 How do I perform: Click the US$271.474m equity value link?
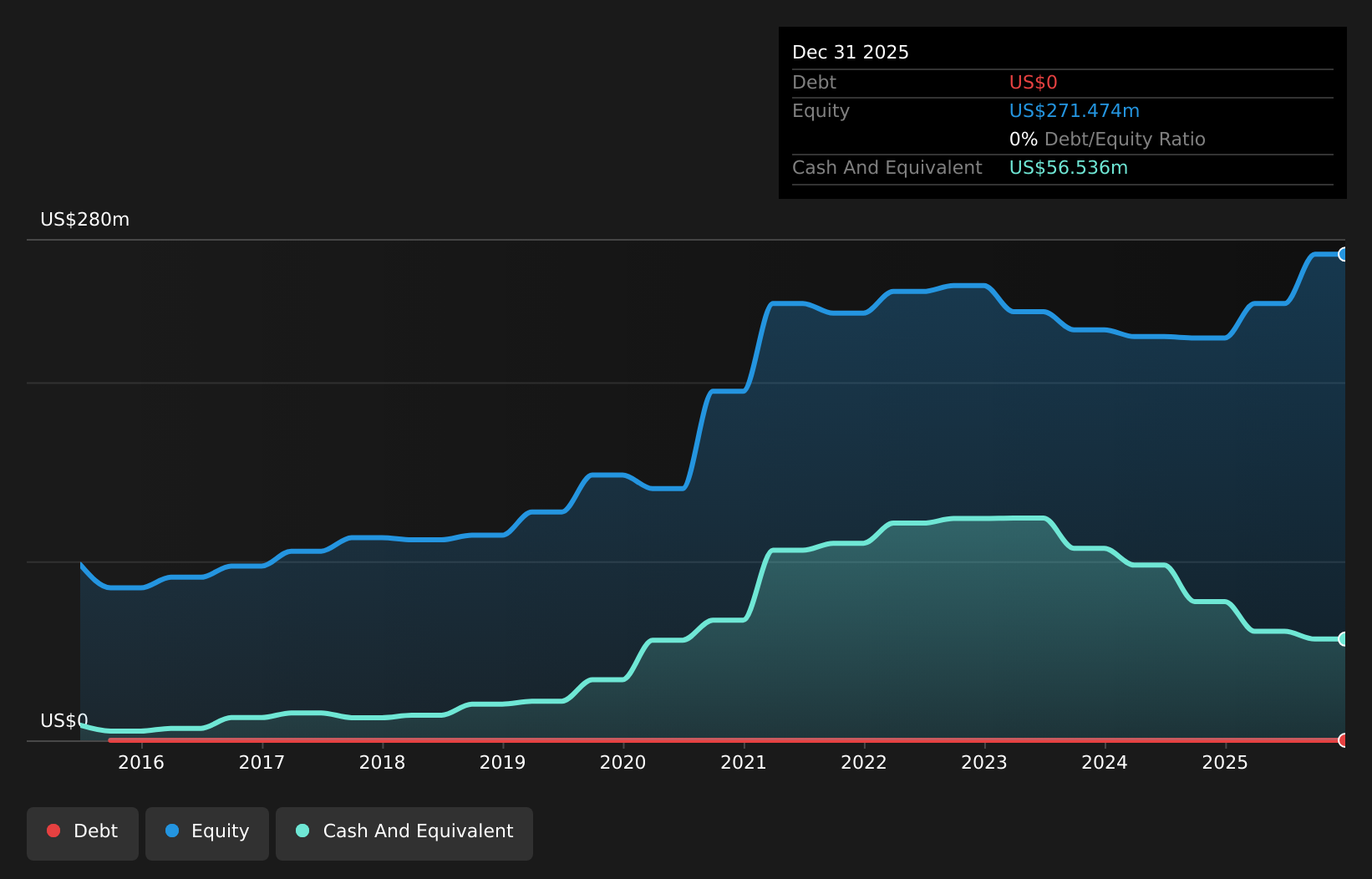1074,110
